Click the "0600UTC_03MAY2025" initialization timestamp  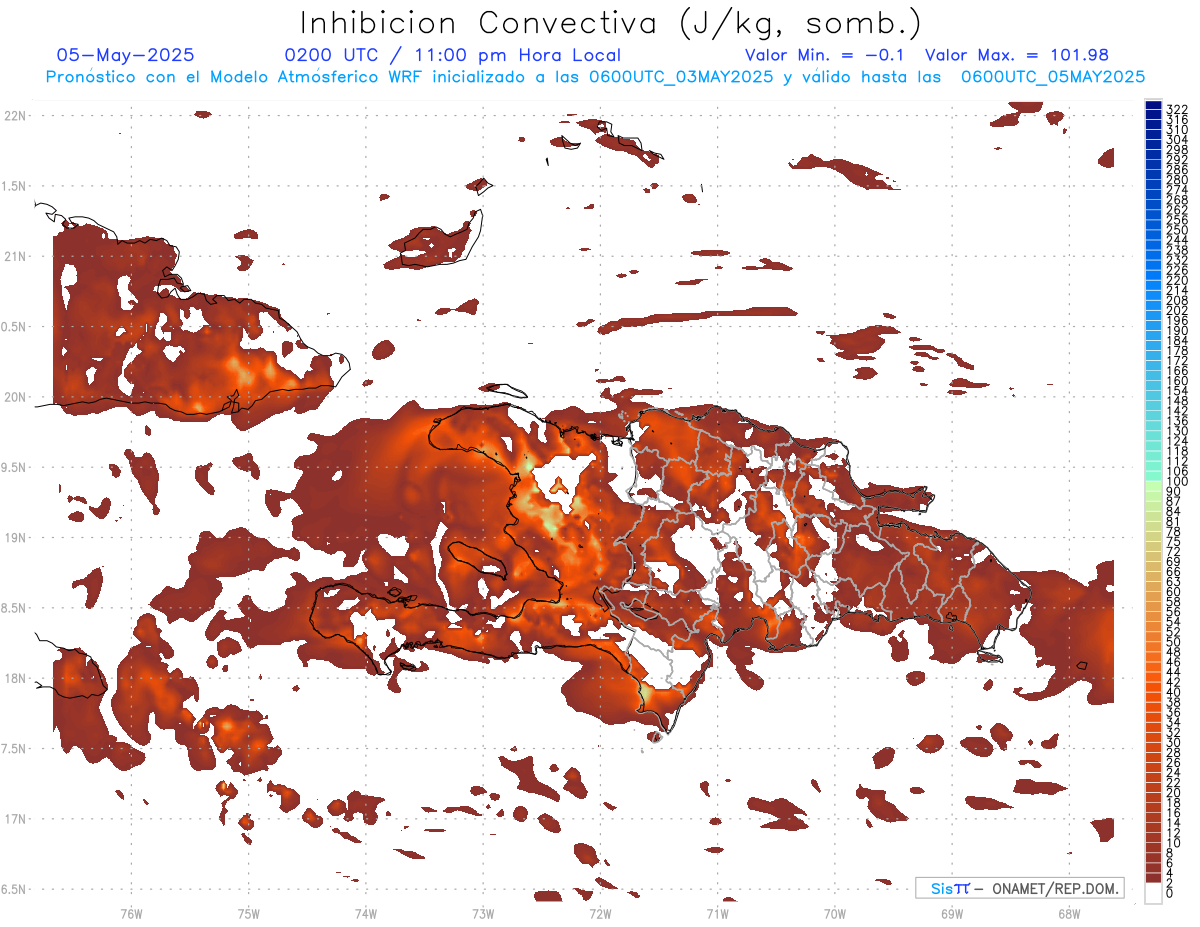(680, 76)
